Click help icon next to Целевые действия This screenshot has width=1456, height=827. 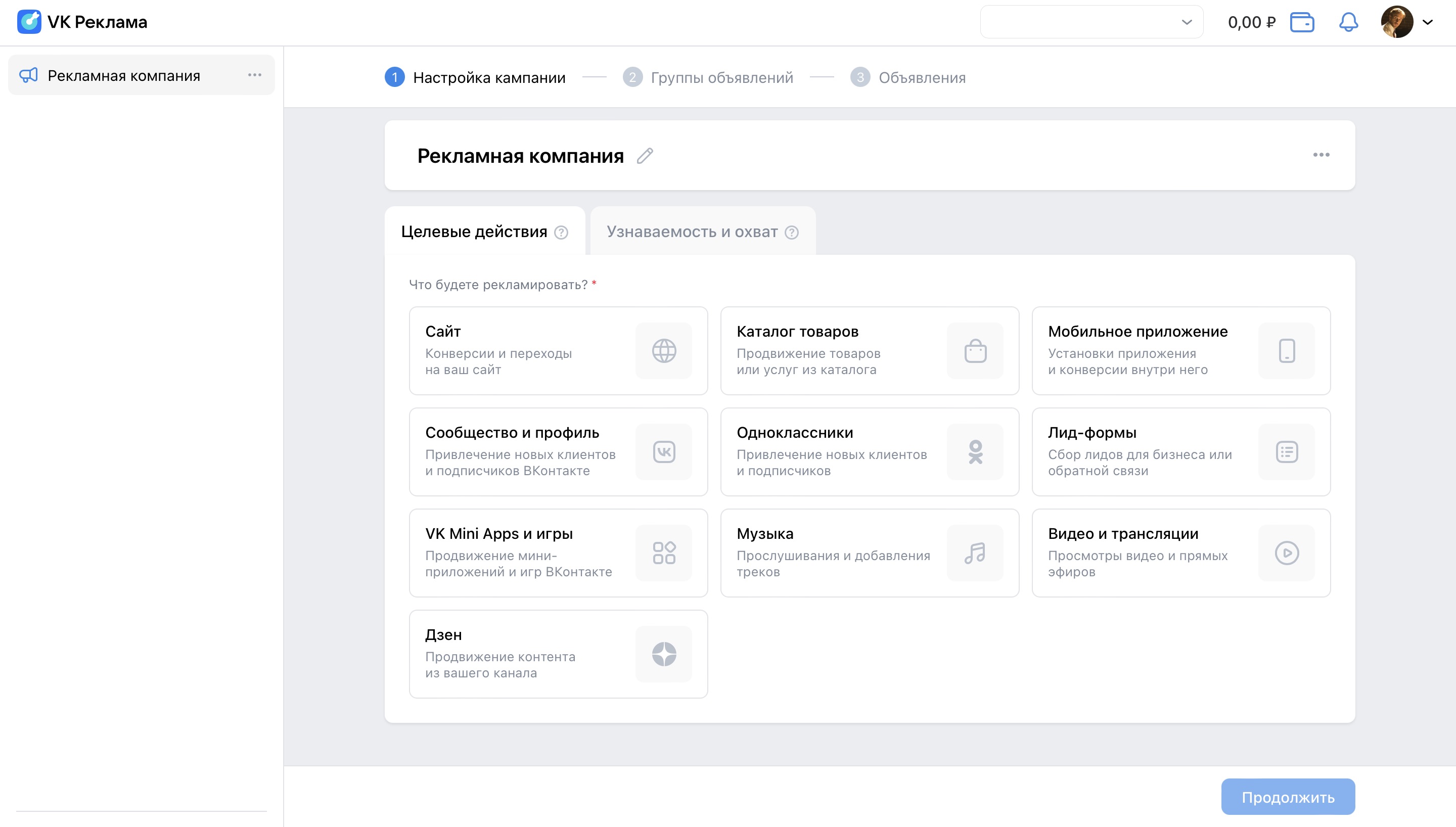[x=561, y=233]
